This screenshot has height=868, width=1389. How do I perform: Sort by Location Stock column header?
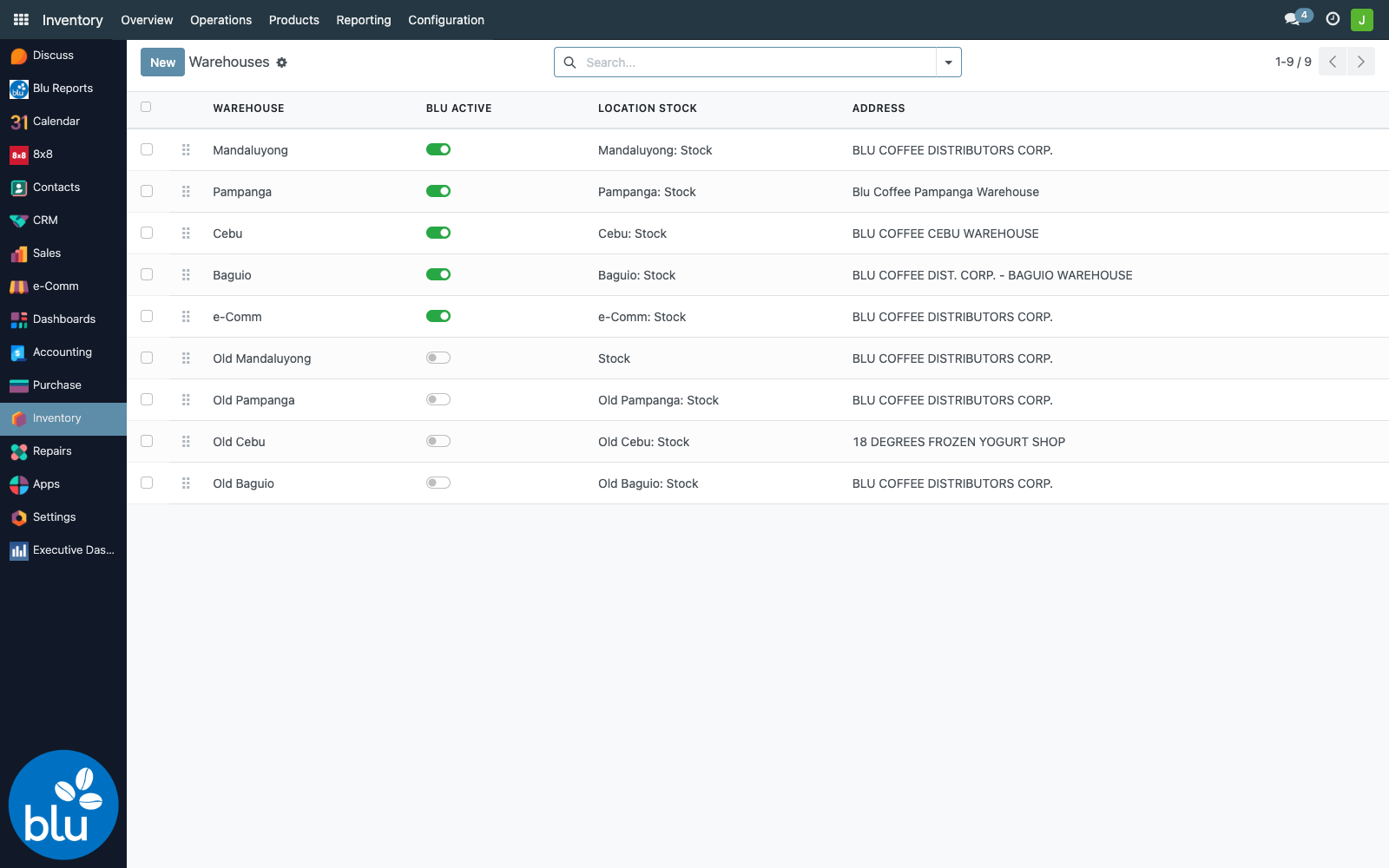tap(648, 108)
